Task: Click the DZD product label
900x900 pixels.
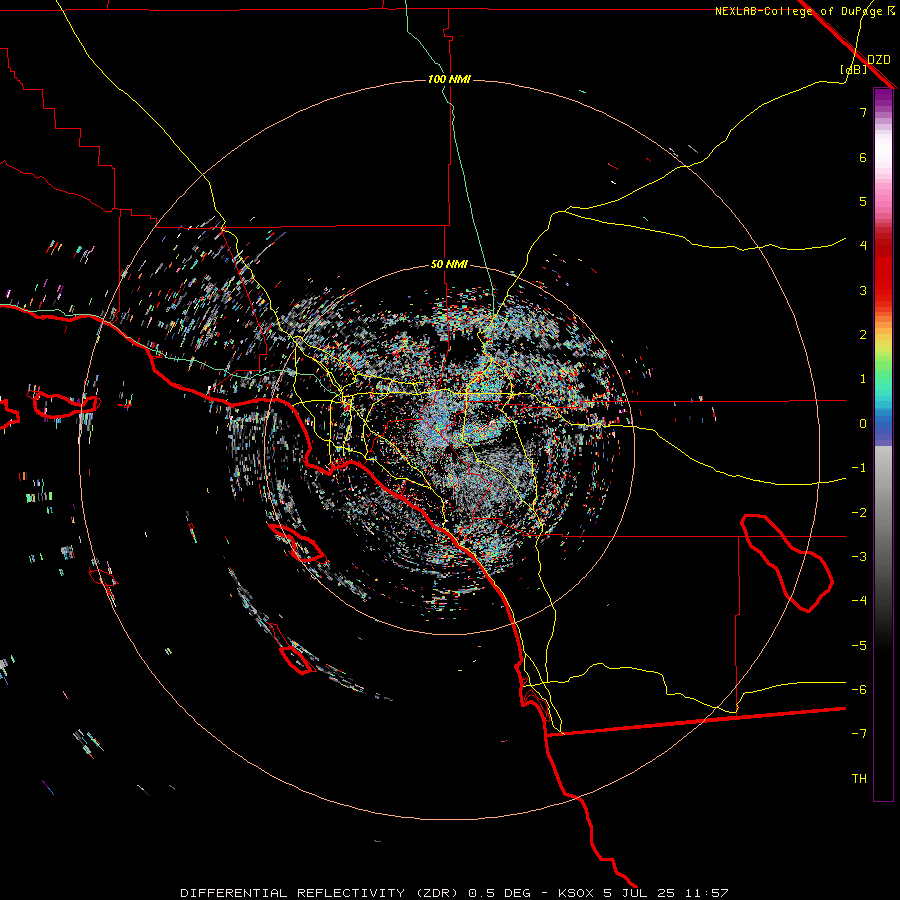Action: tap(879, 60)
